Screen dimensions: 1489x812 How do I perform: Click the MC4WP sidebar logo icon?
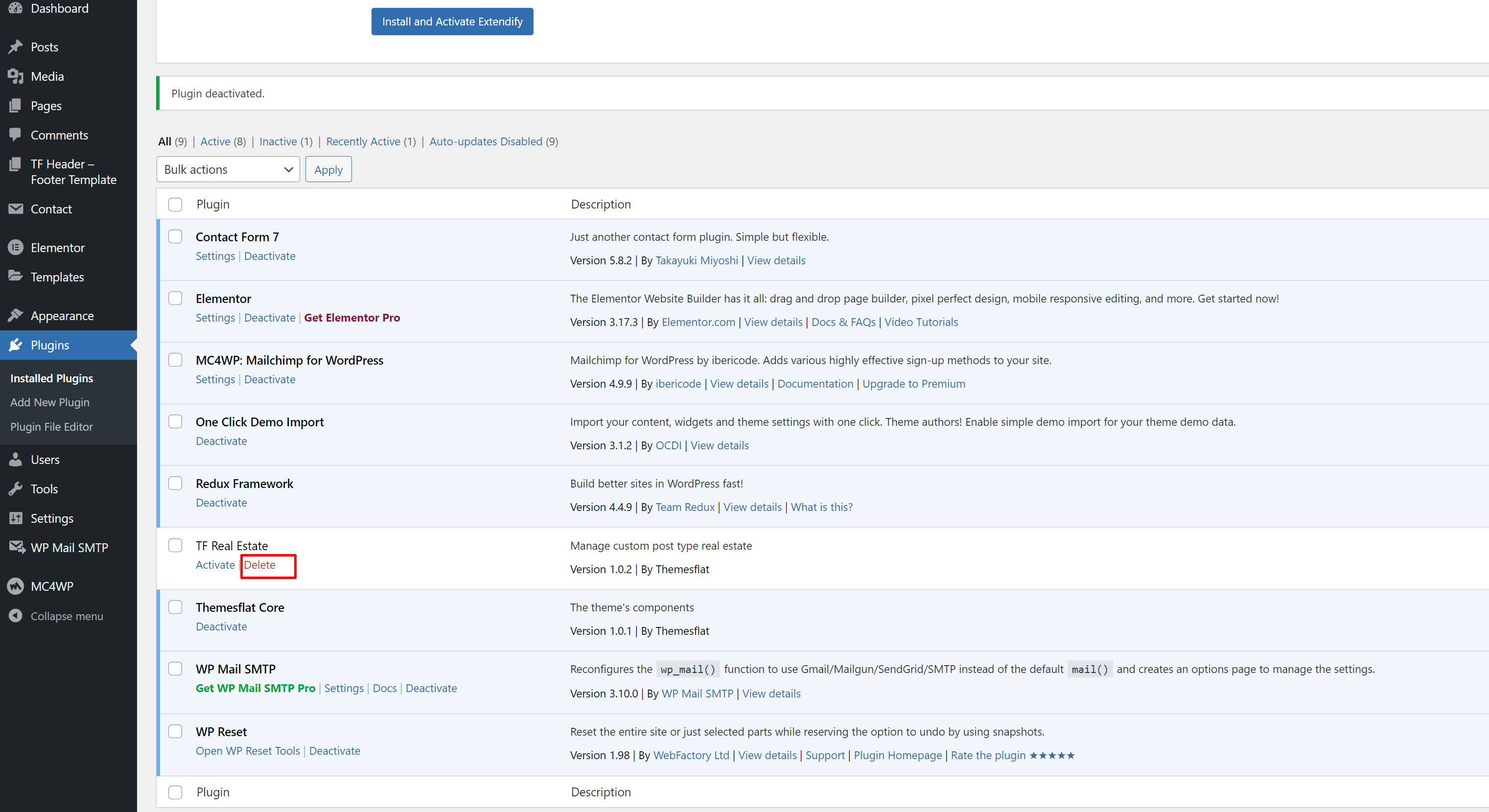pyautogui.click(x=16, y=586)
